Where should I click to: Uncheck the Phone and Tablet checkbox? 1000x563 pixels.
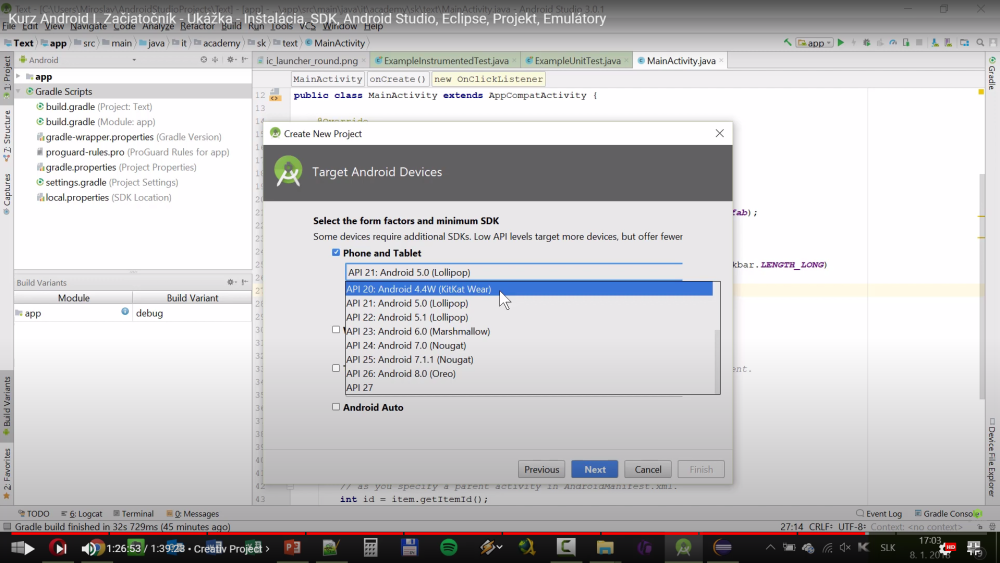[336, 253]
